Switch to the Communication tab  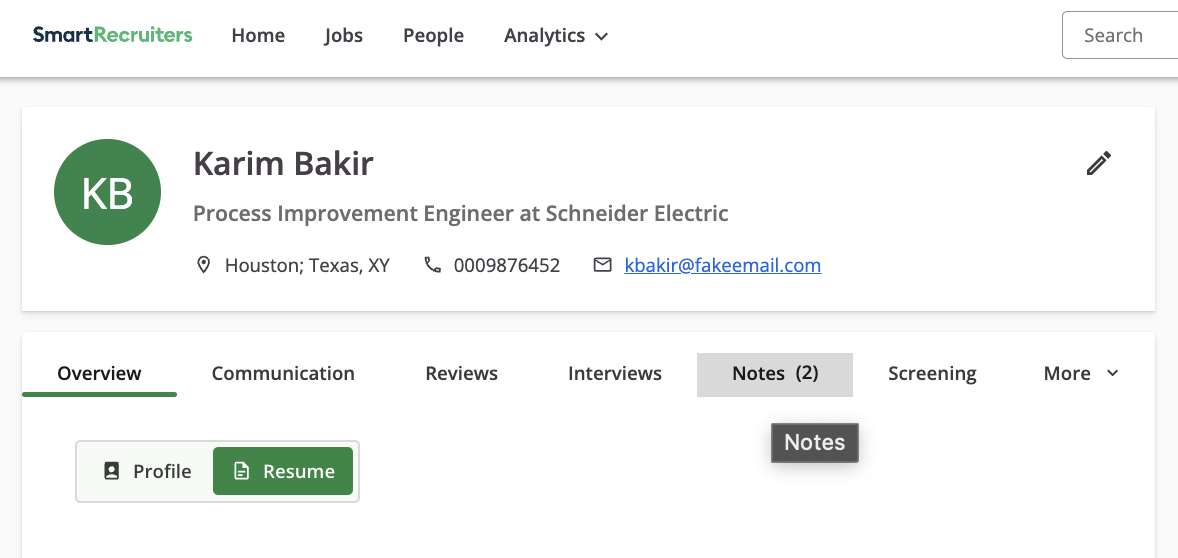click(283, 373)
